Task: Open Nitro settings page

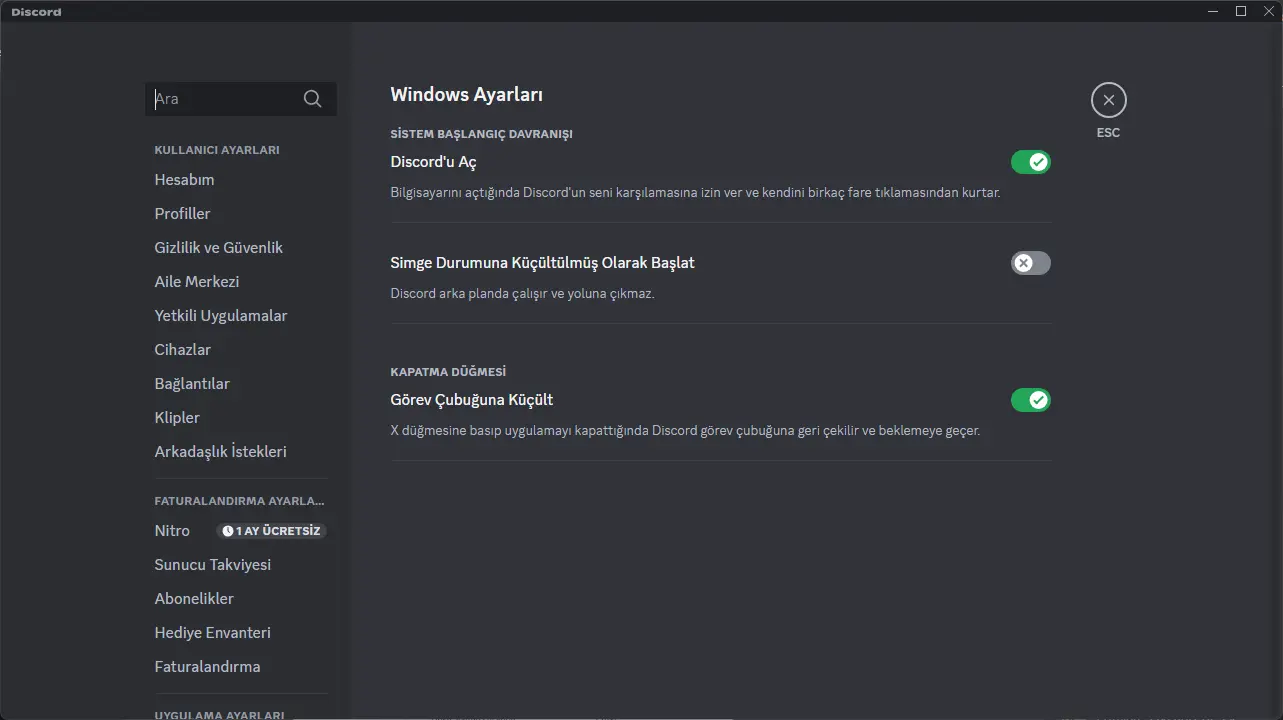Action: coord(172,531)
